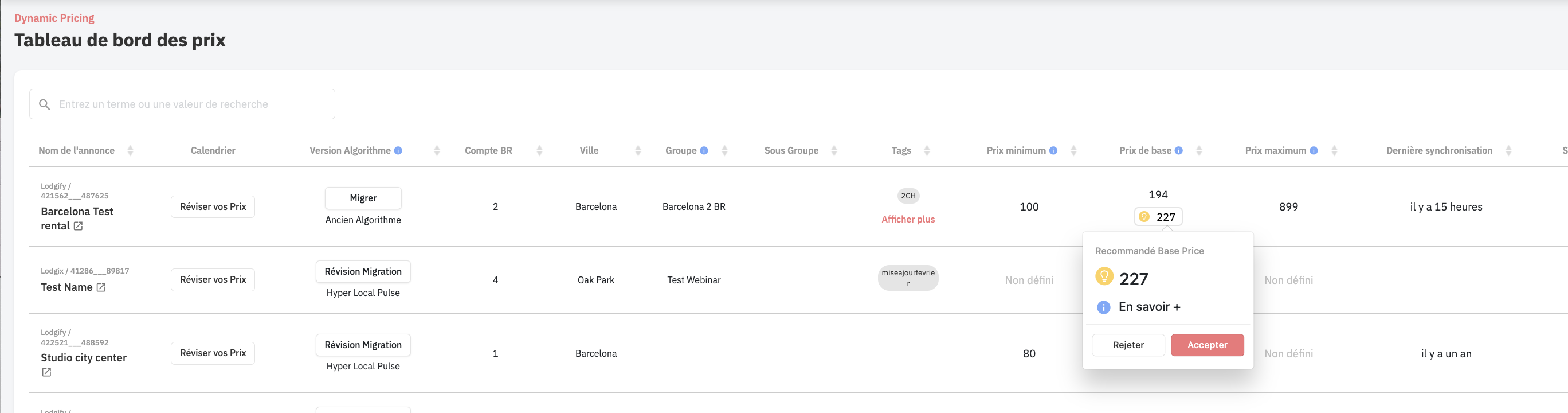Click 'il y a 15 heures' sync cell
Image resolution: width=1568 pixels, height=413 pixels.
pyautogui.click(x=1447, y=206)
